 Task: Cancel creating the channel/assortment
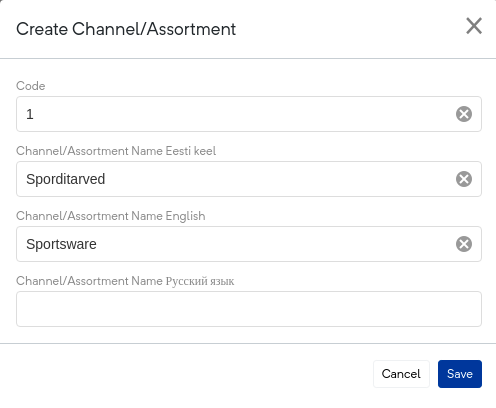[x=401, y=374]
